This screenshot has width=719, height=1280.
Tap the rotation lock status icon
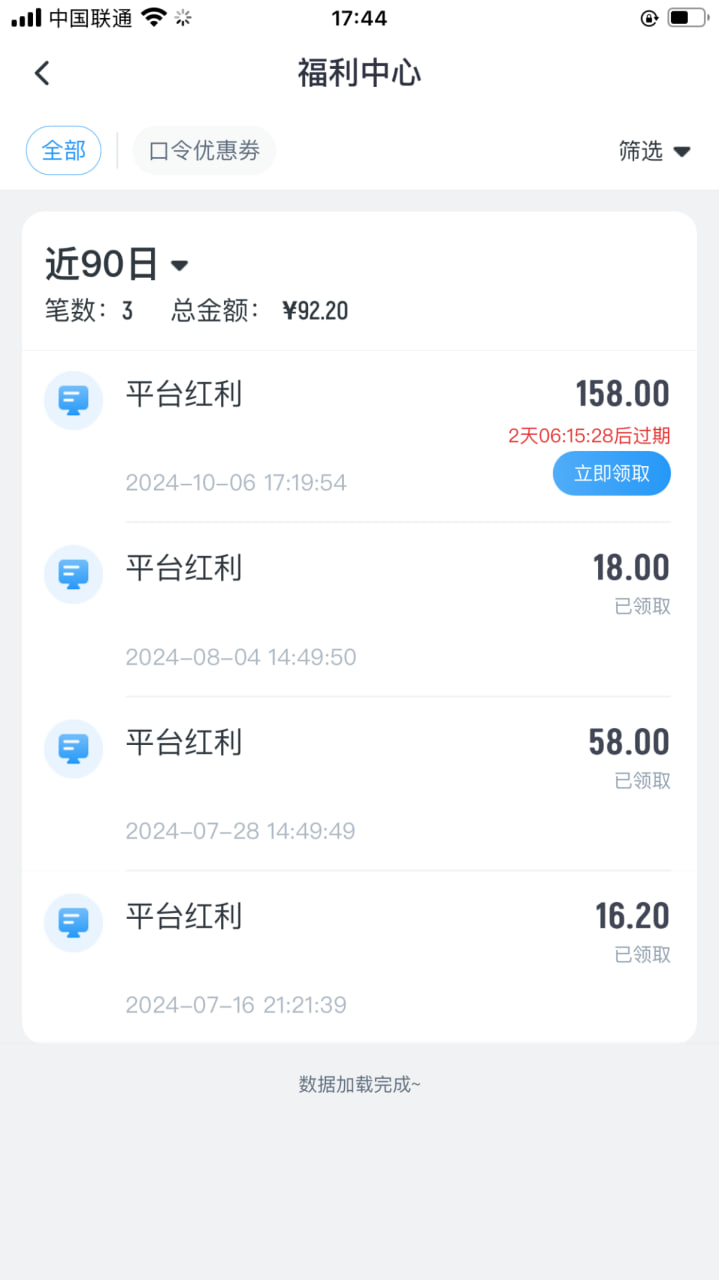(649, 17)
